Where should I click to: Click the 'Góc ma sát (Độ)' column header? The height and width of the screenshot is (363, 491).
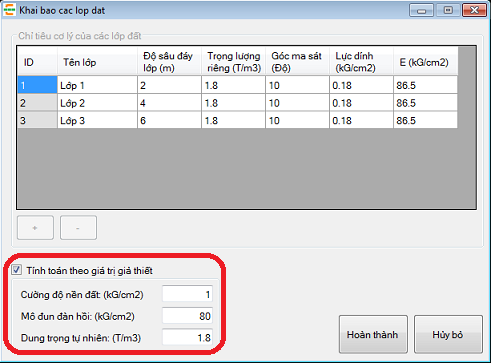[297, 61]
